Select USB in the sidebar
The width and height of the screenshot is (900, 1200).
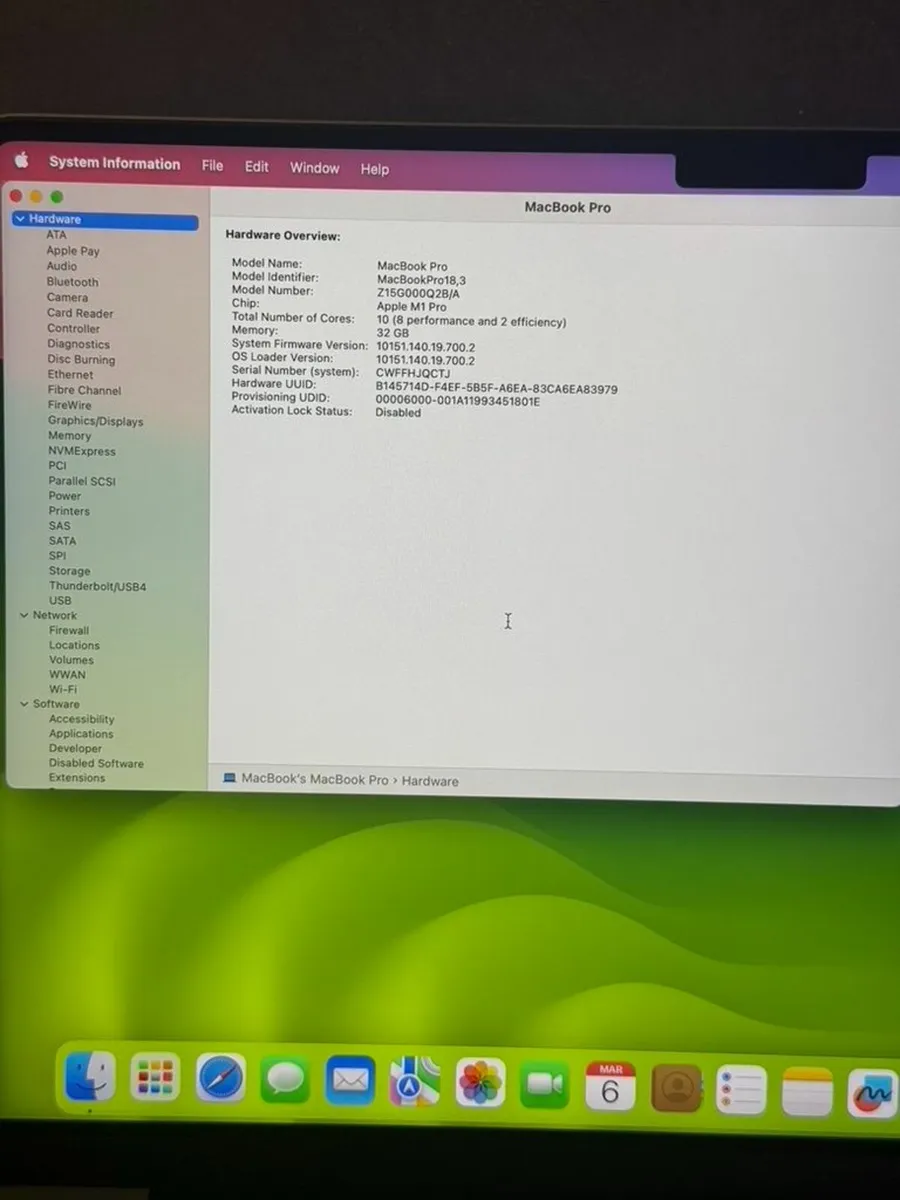[x=60, y=601]
